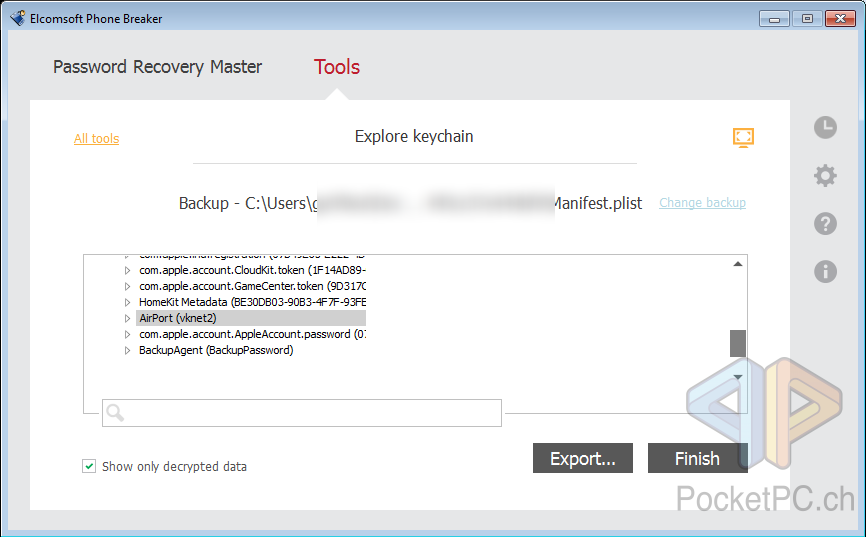Open settings gear icon
866x537 pixels.
click(825, 176)
